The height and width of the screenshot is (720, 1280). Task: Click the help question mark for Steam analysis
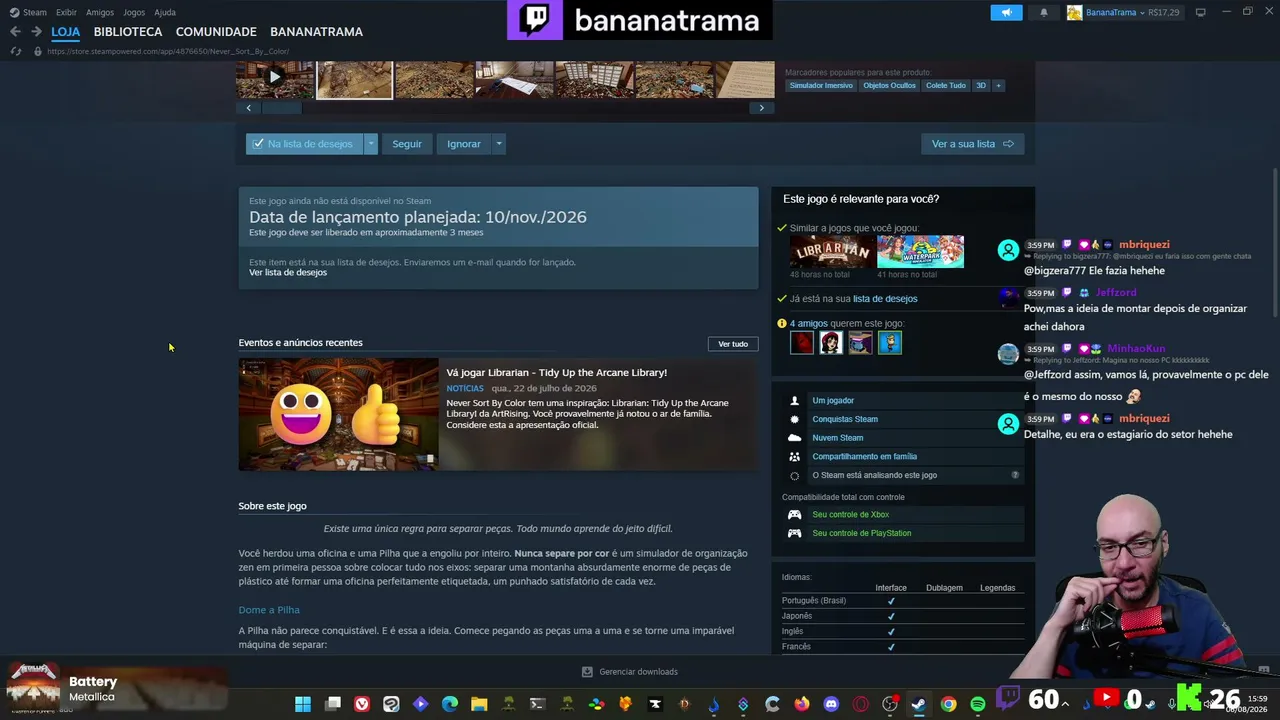(x=1015, y=475)
